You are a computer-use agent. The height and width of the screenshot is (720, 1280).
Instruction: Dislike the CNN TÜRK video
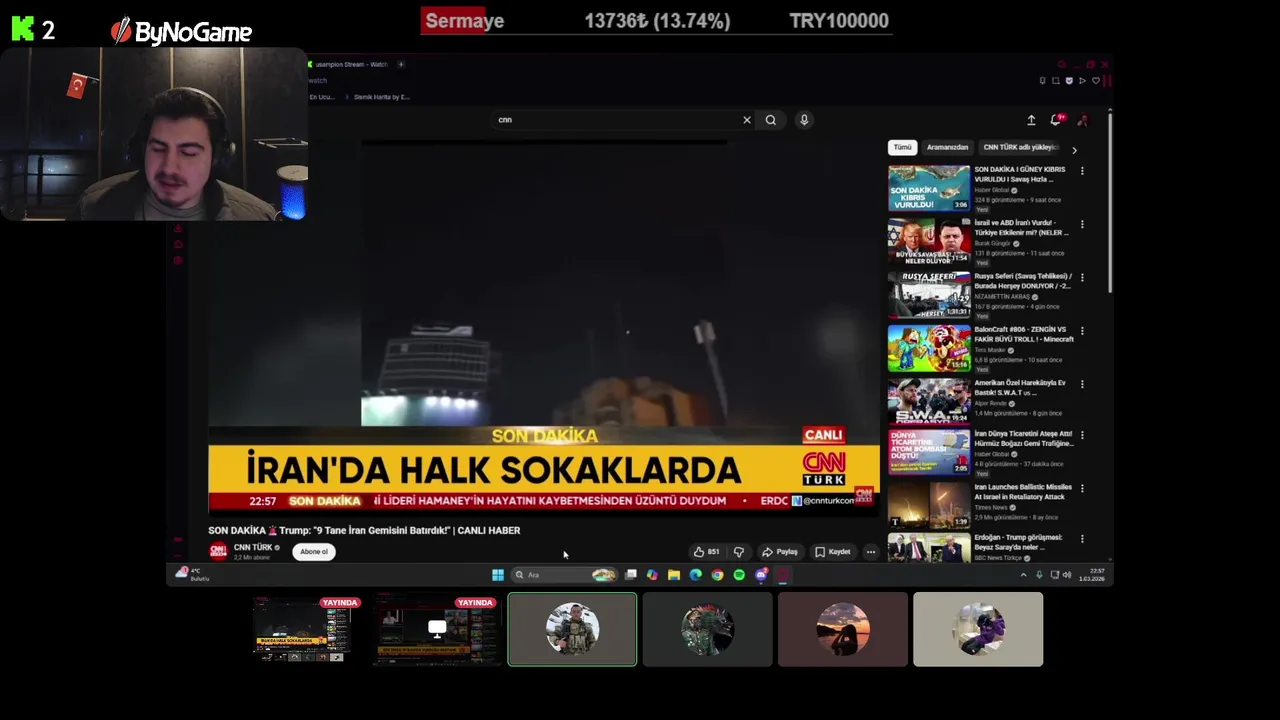[739, 552]
